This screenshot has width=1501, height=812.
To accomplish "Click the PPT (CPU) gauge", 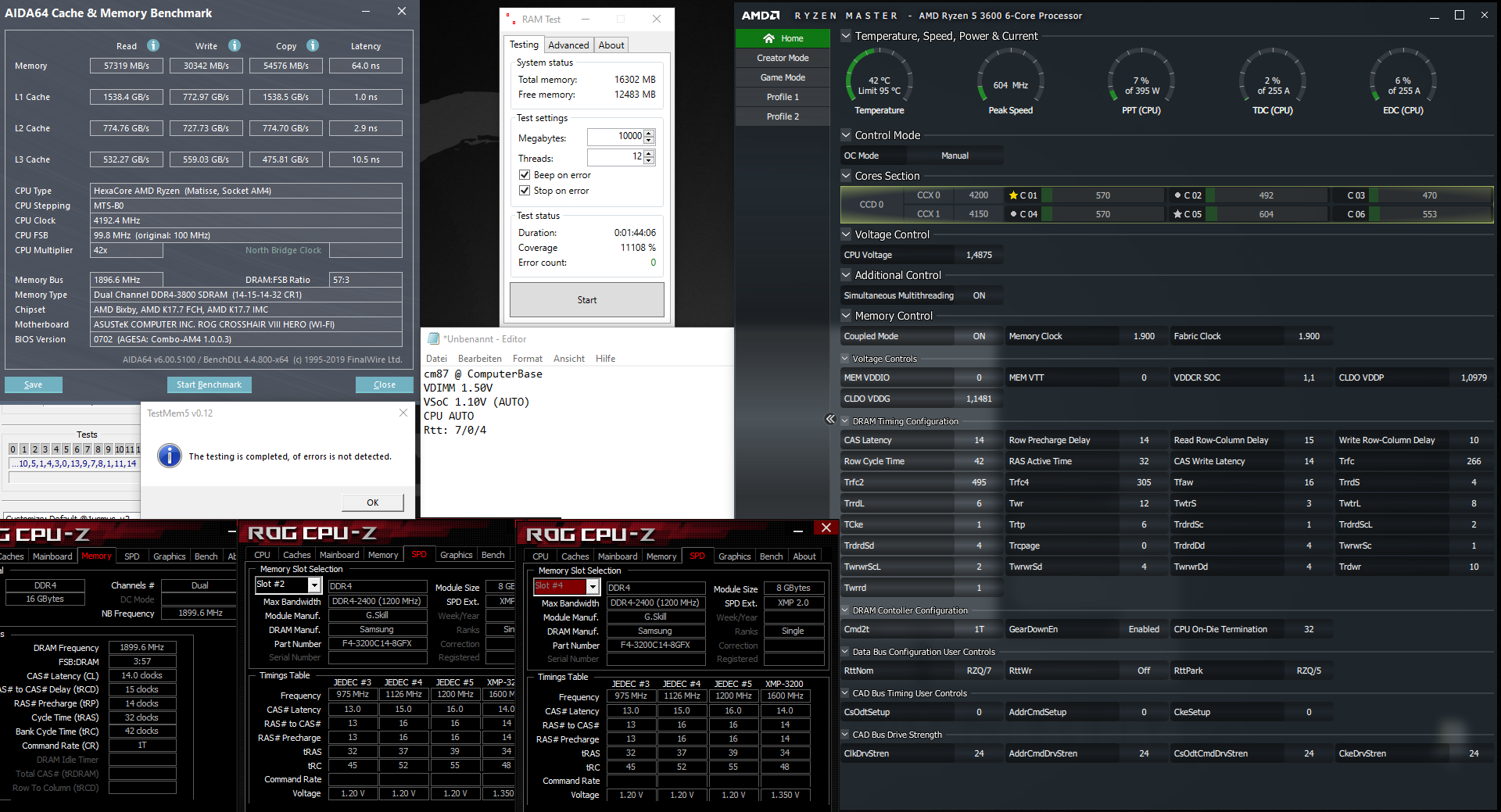I will pos(1141,76).
